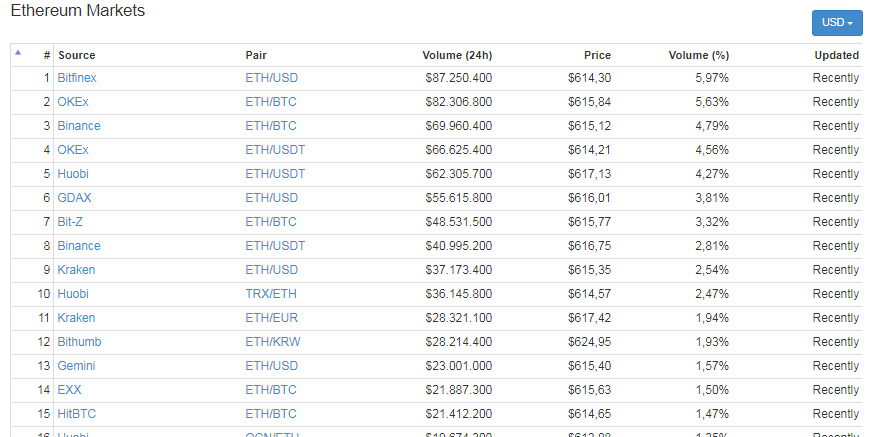
Task: Sort markets by Price column header
Action: [x=597, y=55]
